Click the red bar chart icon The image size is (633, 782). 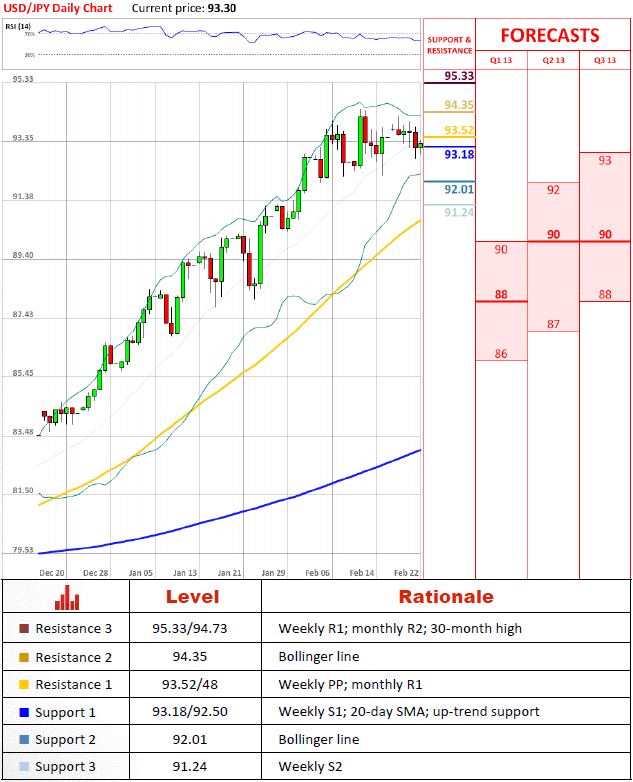point(67,597)
